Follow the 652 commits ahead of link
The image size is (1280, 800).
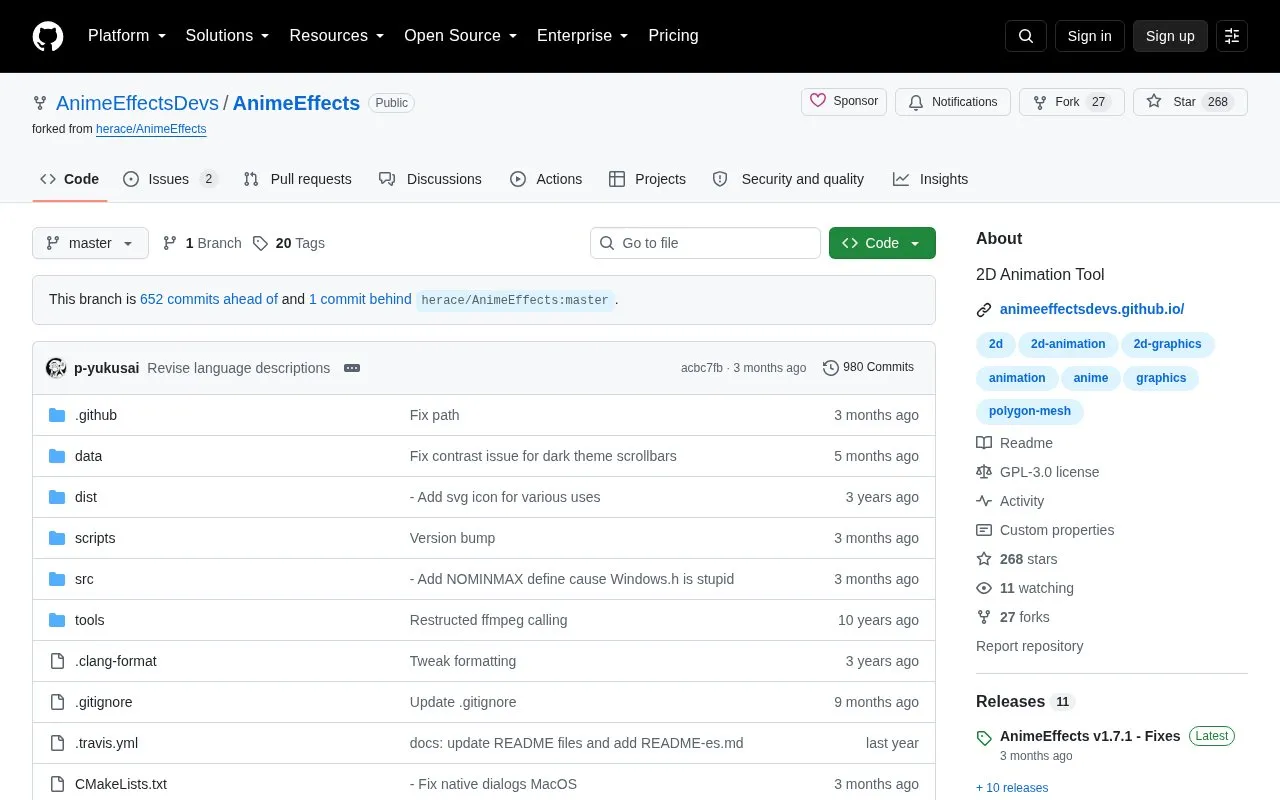click(x=209, y=299)
